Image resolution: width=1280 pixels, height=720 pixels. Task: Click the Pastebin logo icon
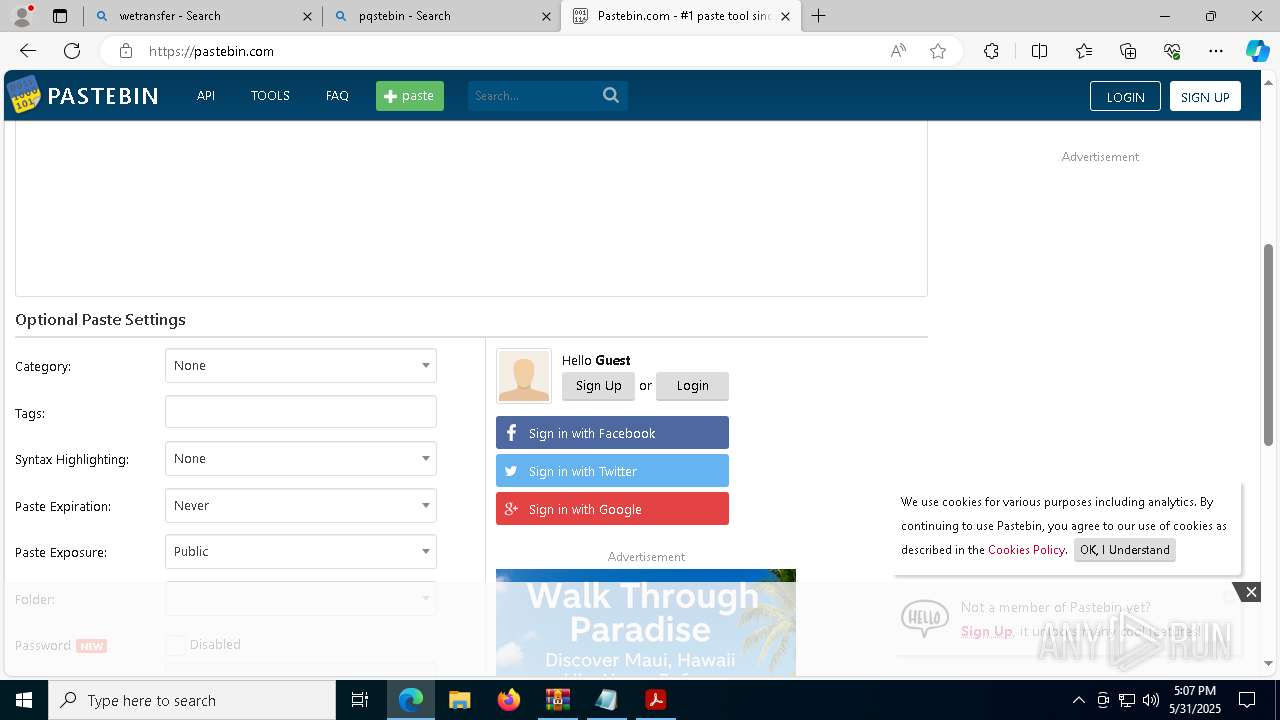[x=23, y=95]
